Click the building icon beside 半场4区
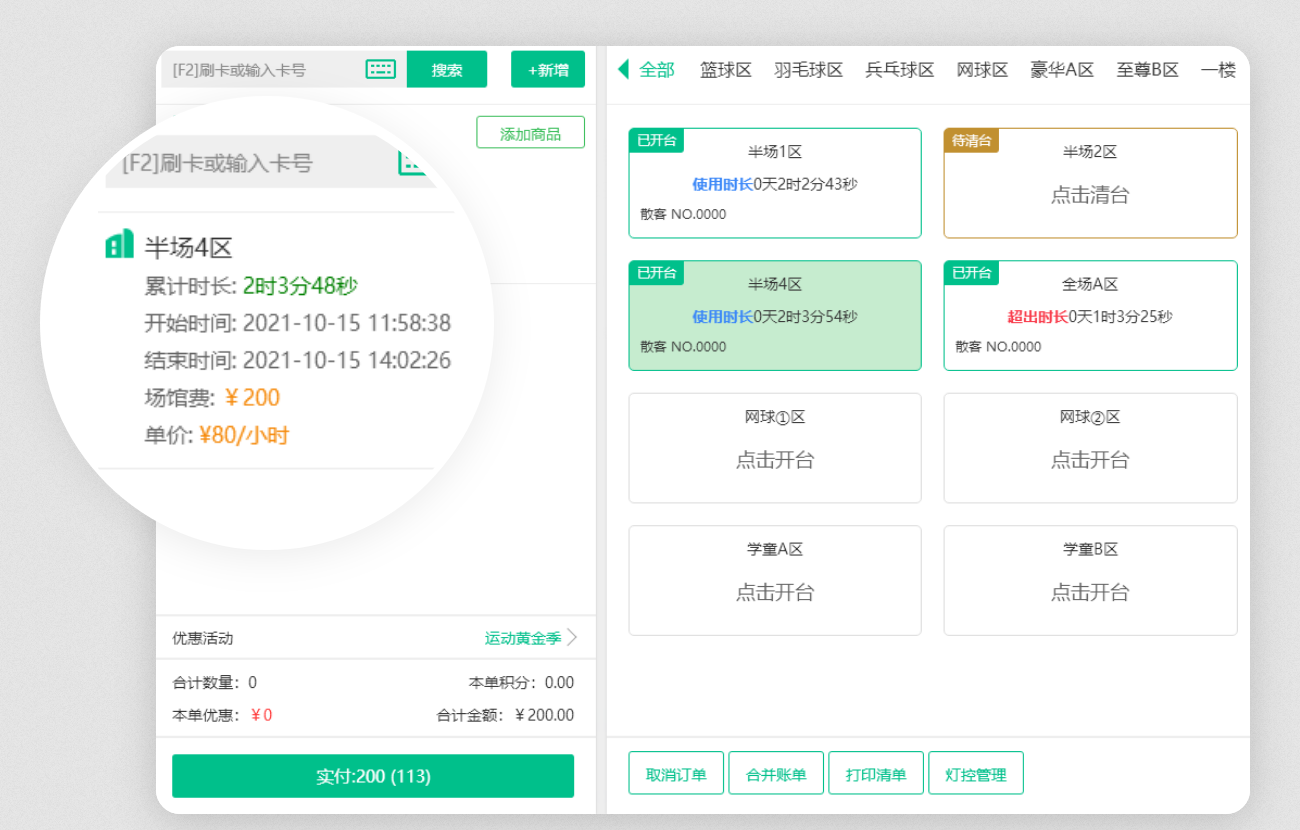The width and height of the screenshot is (1300, 830). pos(119,242)
